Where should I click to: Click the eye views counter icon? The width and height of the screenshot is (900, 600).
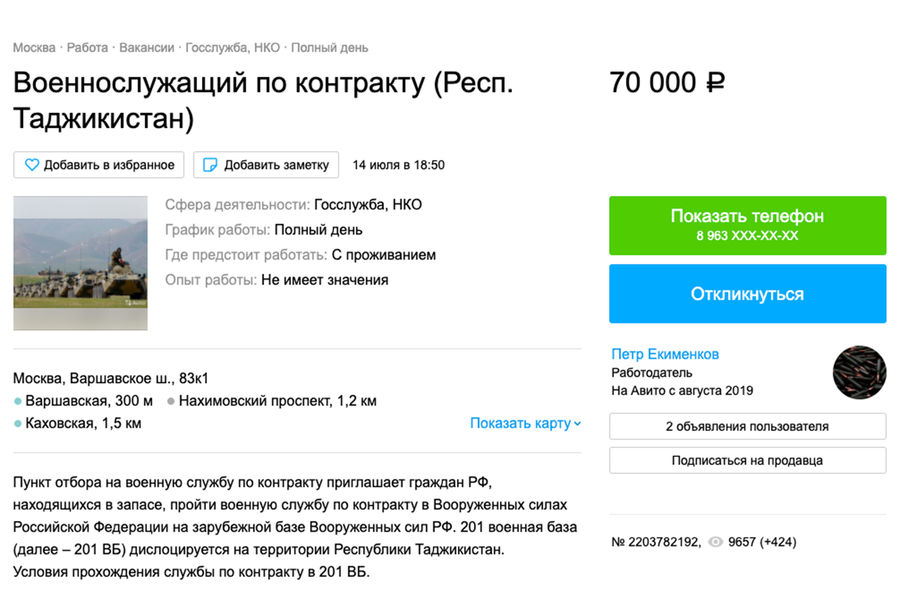tap(715, 542)
